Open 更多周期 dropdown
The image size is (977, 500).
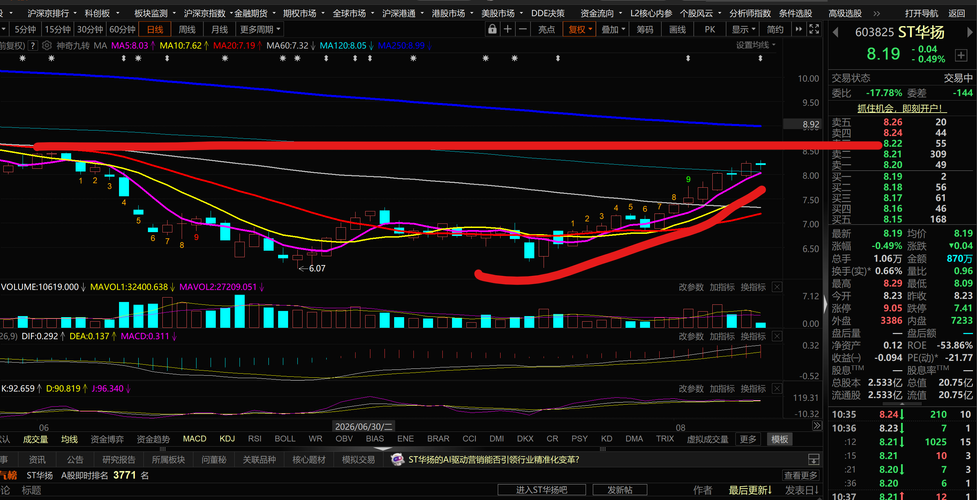[260, 29]
